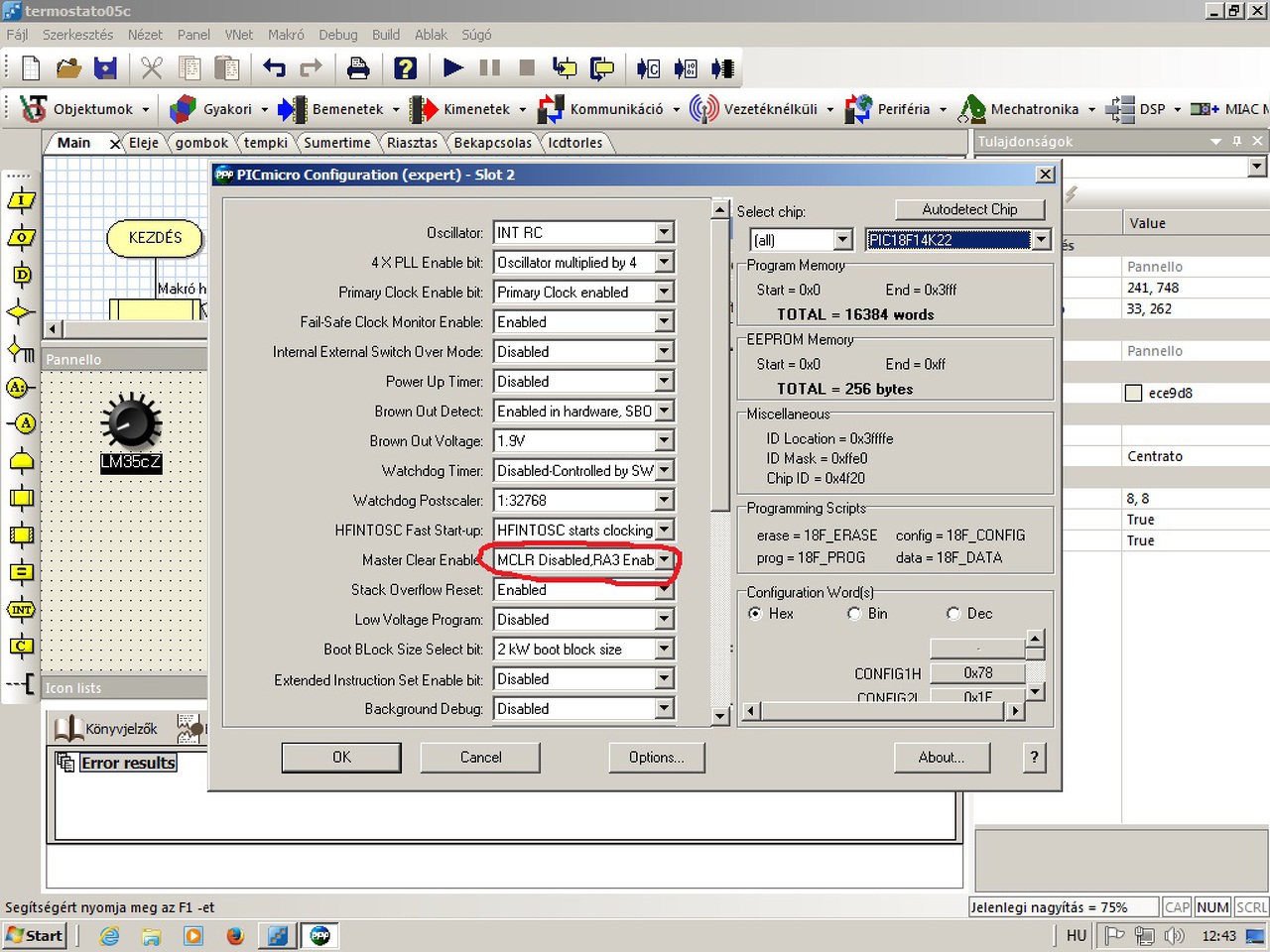Open the Build menu

click(x=386, y=35)
